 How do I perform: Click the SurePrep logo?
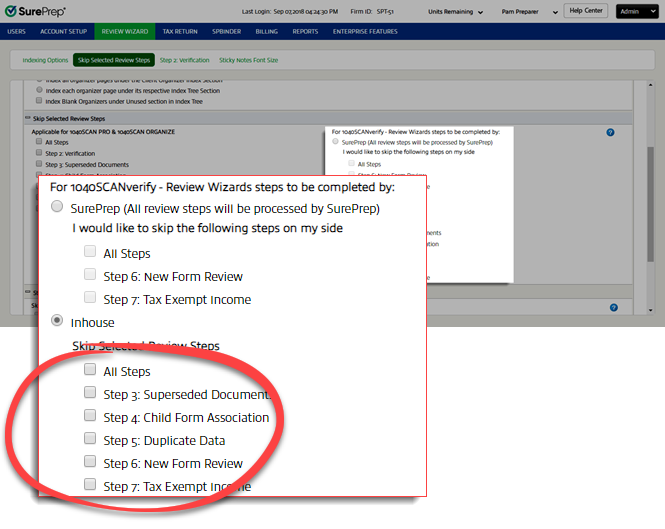point(35,11)
